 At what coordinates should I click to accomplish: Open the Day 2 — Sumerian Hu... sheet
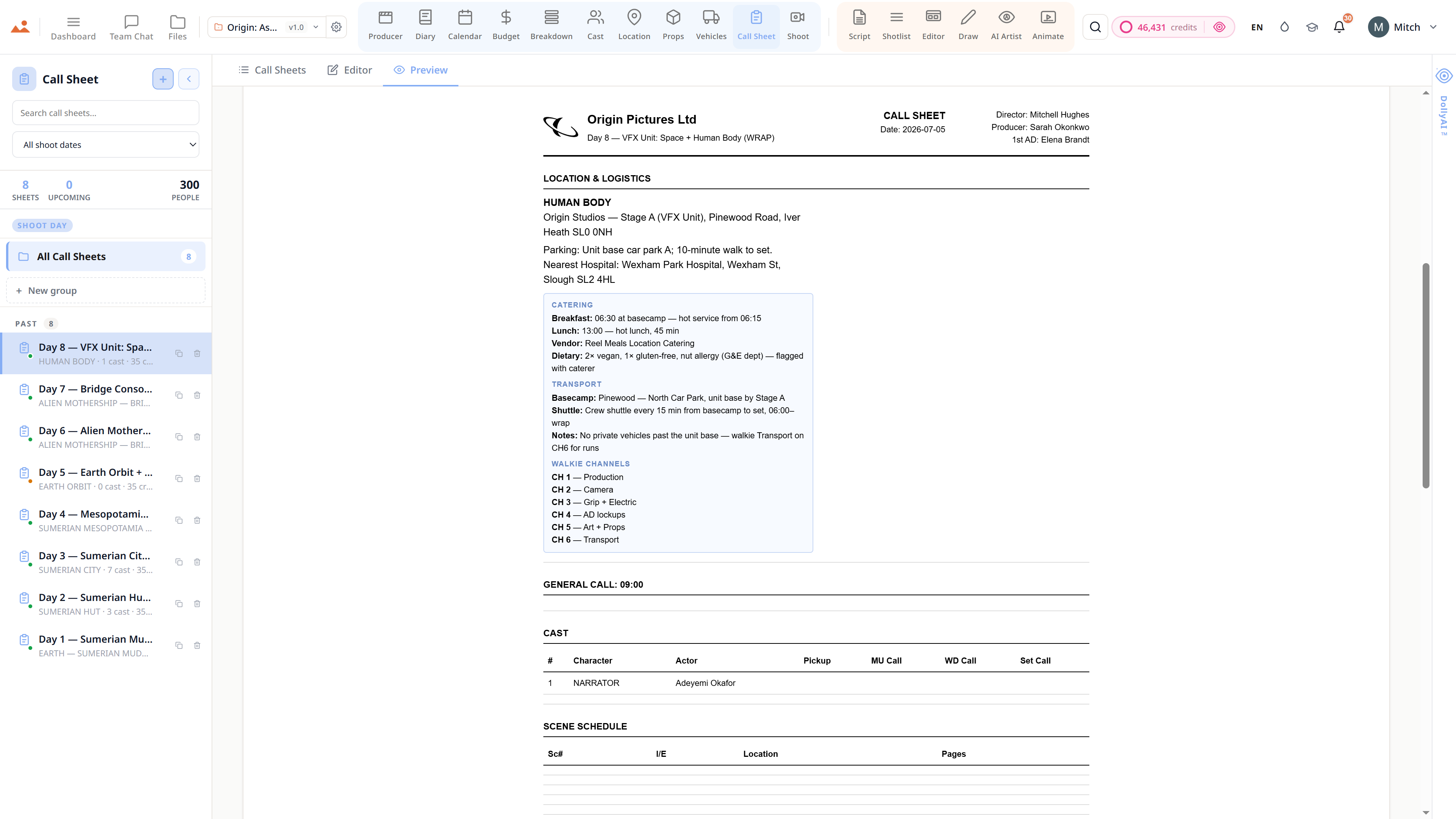click(106, 604)
